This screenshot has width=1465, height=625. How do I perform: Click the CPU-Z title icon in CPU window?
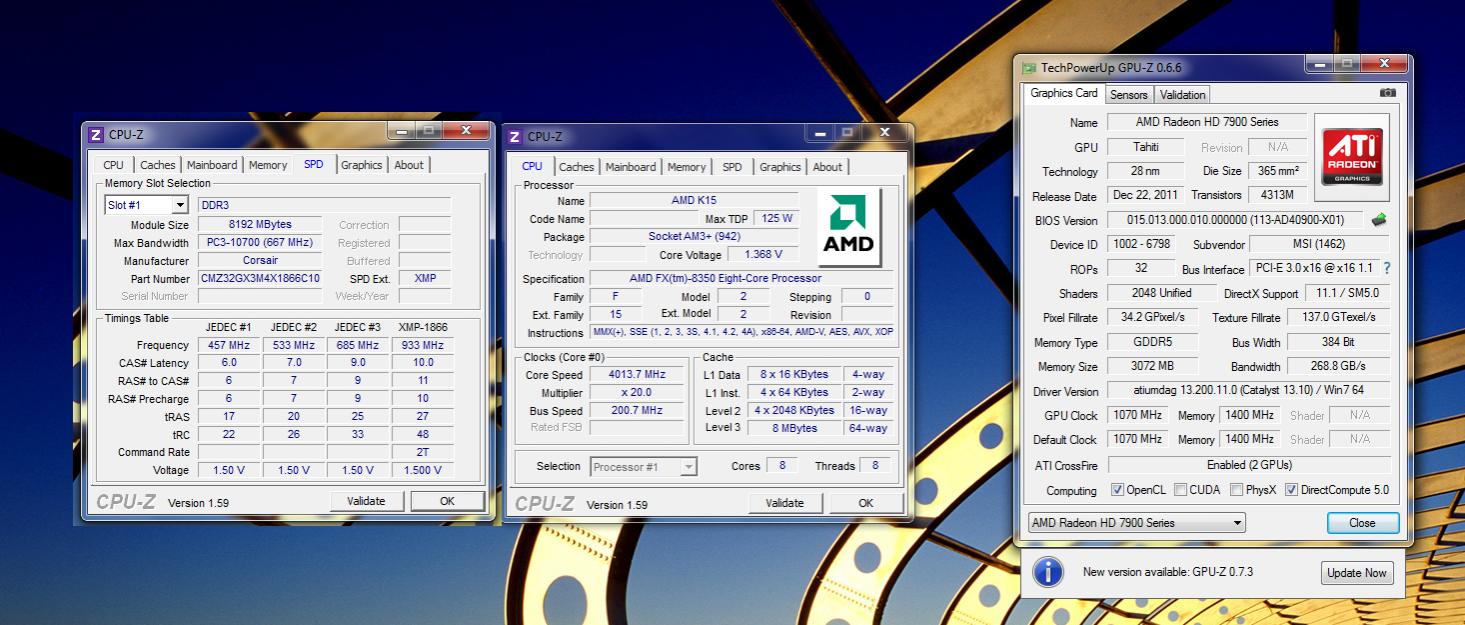515,137
